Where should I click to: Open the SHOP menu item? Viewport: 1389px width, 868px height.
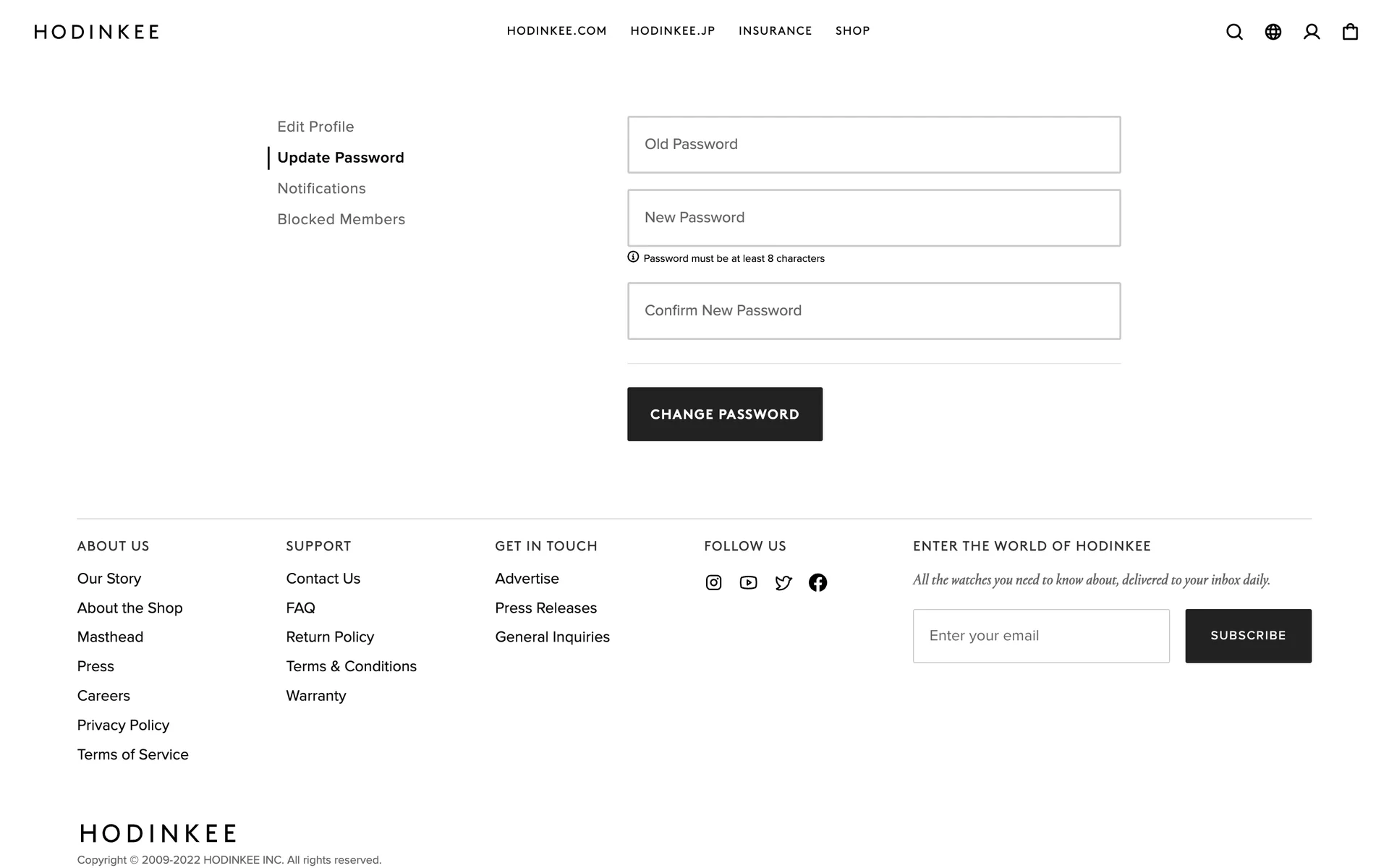[x=852, y=31]
